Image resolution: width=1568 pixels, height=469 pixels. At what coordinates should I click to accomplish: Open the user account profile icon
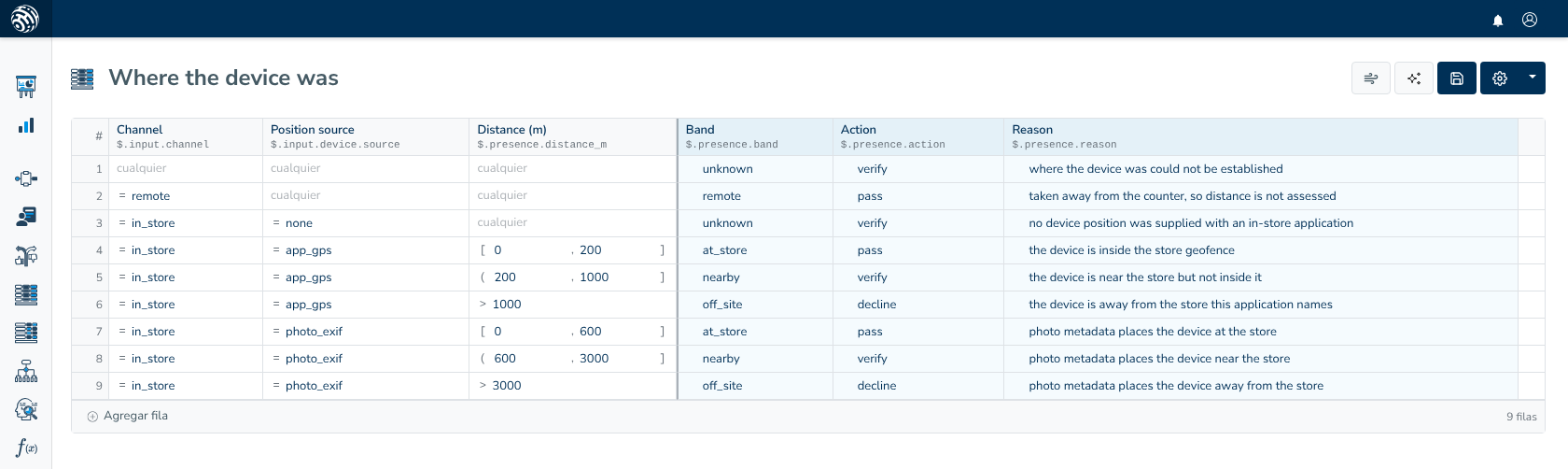1530,20
